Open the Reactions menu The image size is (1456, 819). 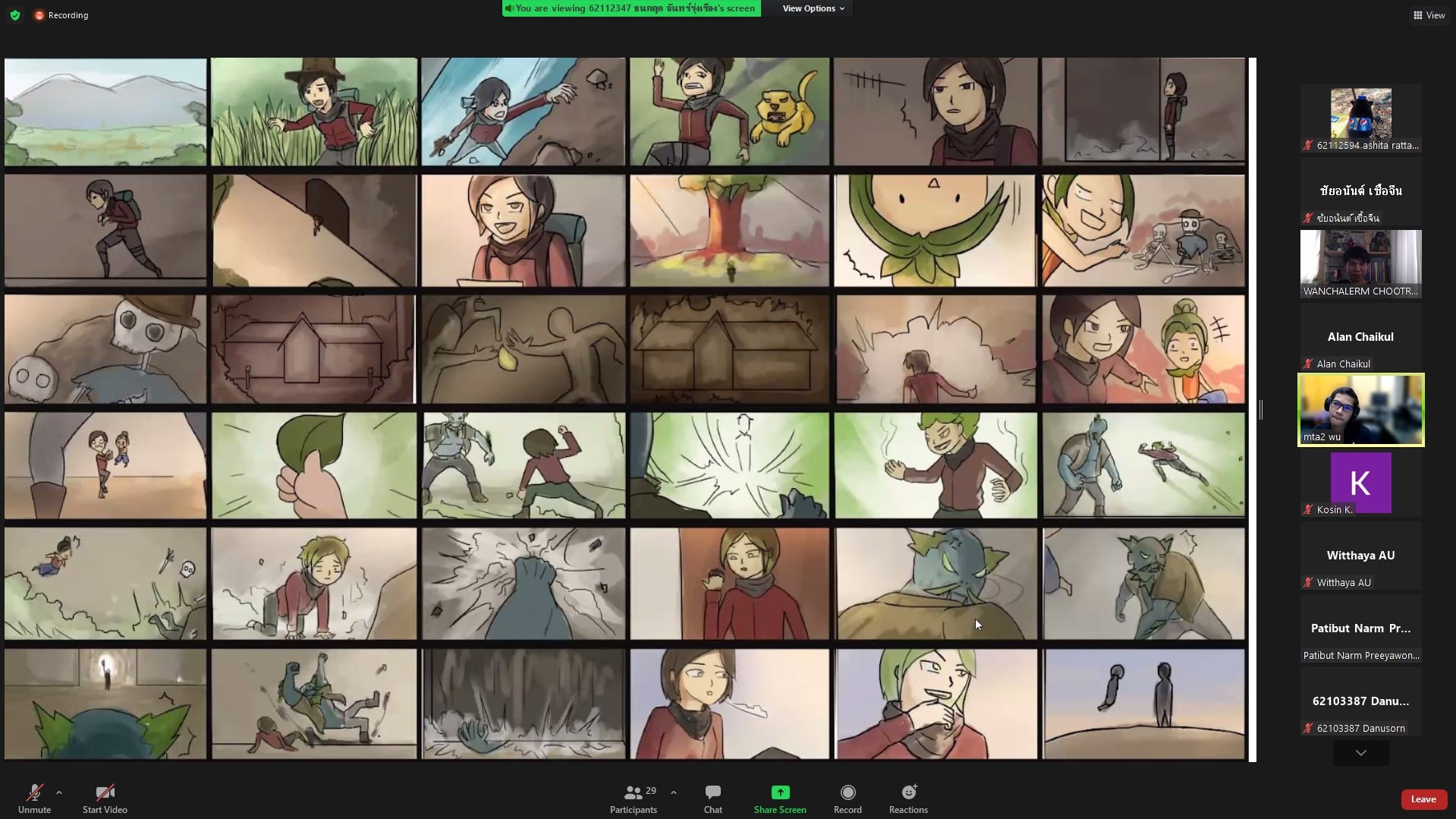(908, 798)
